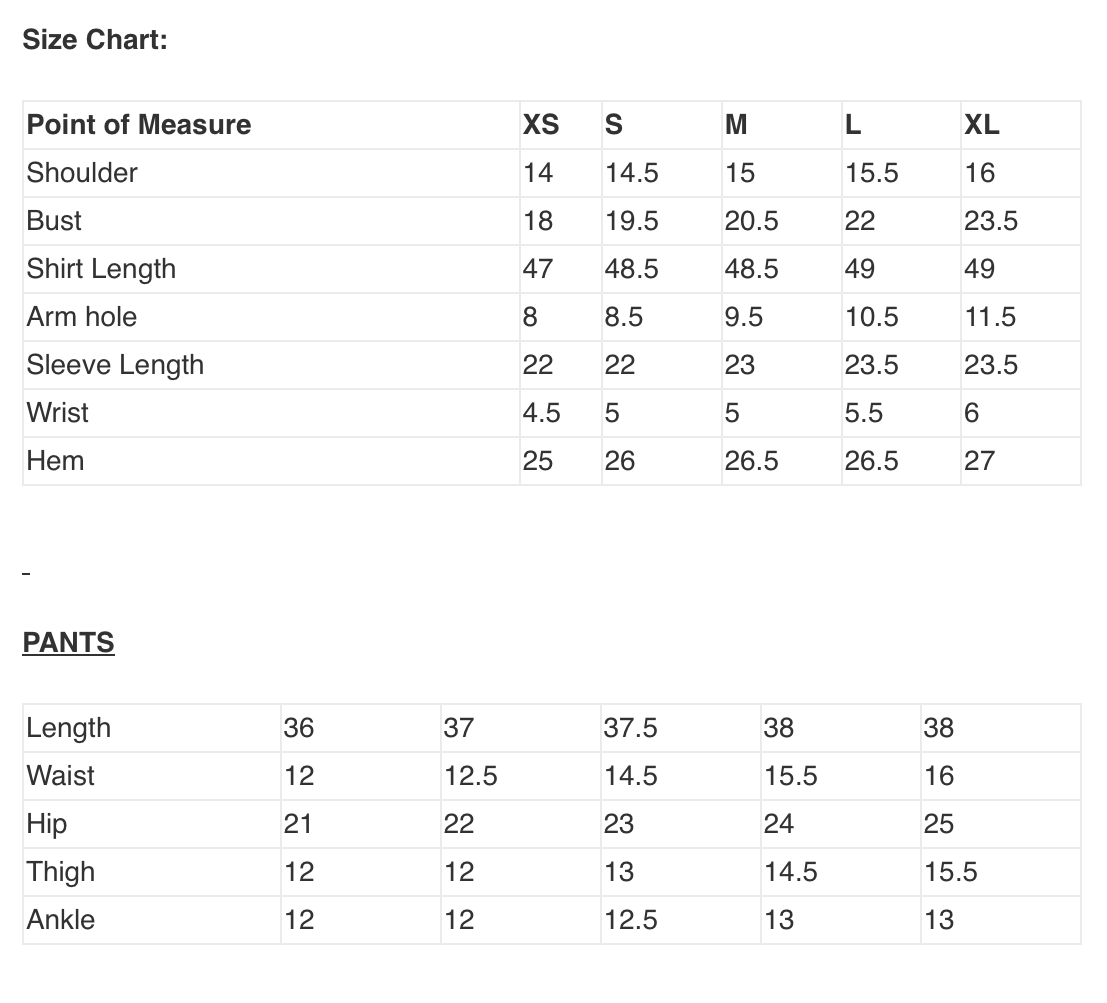This screenshot has height=1003, width=1107.
Task: Select the Thigh row label
Action: 61,872
